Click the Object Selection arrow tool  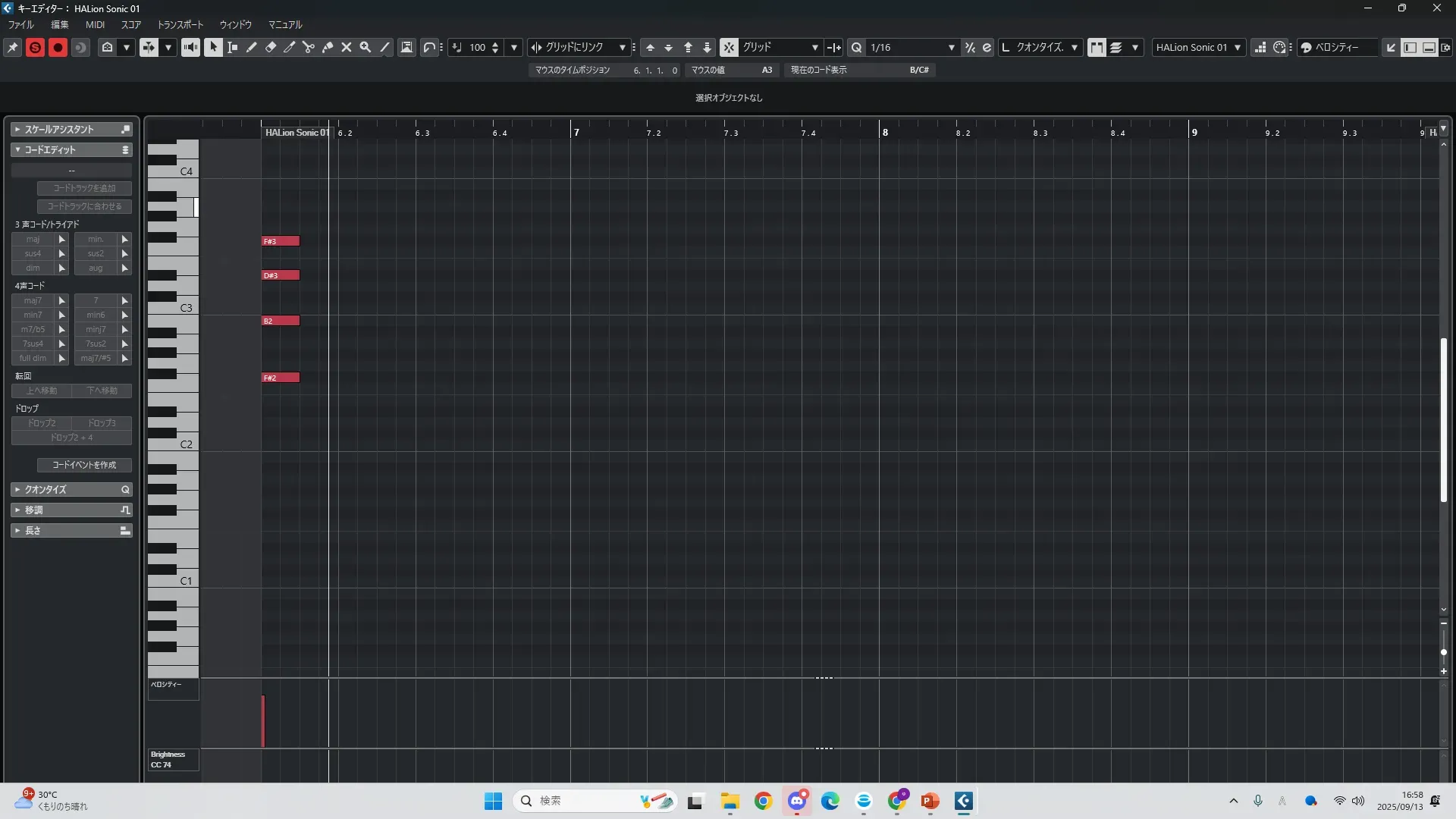(x=213, y=48)
